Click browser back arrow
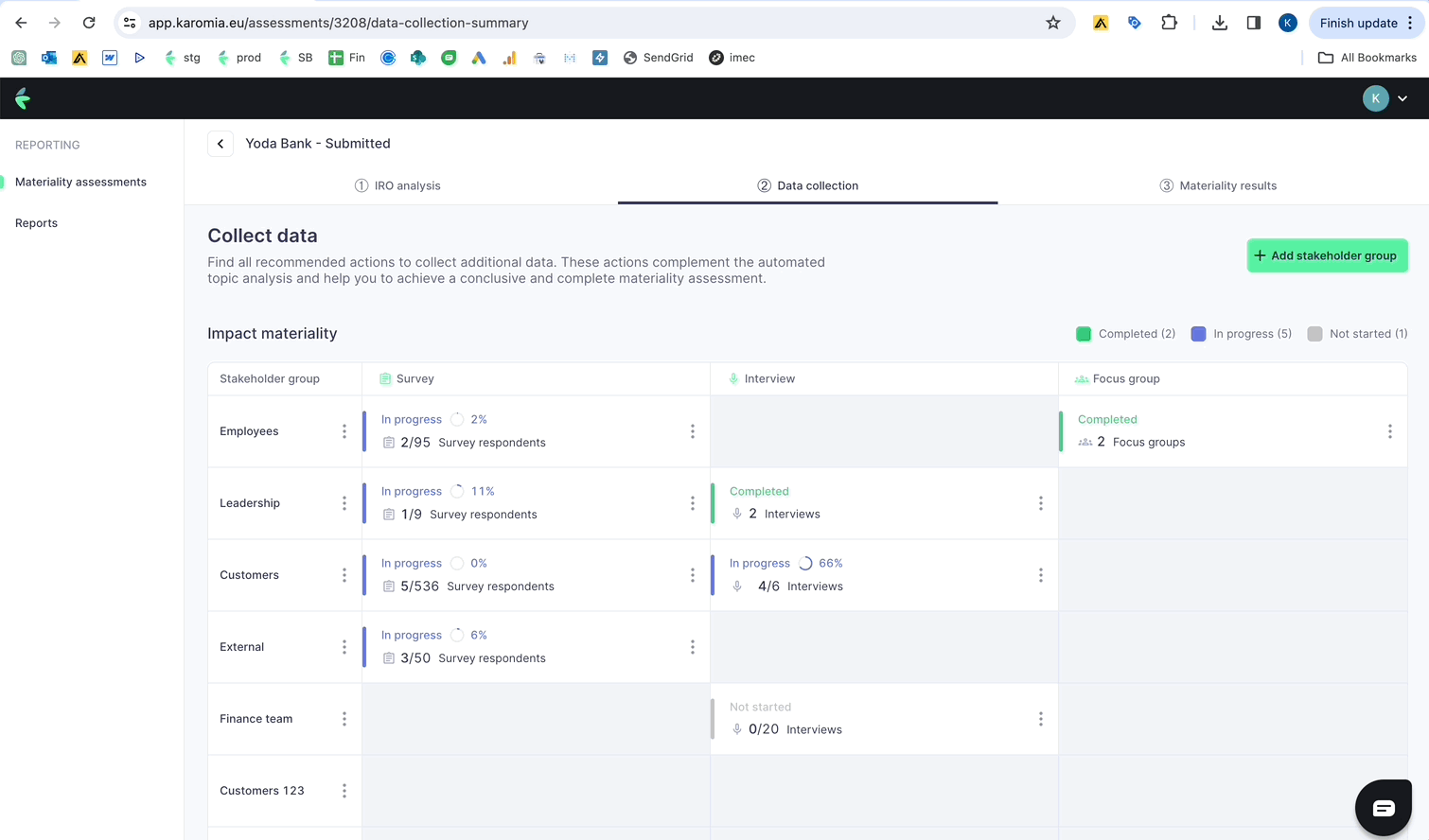 pyautogui.click(x=21, y=23)
